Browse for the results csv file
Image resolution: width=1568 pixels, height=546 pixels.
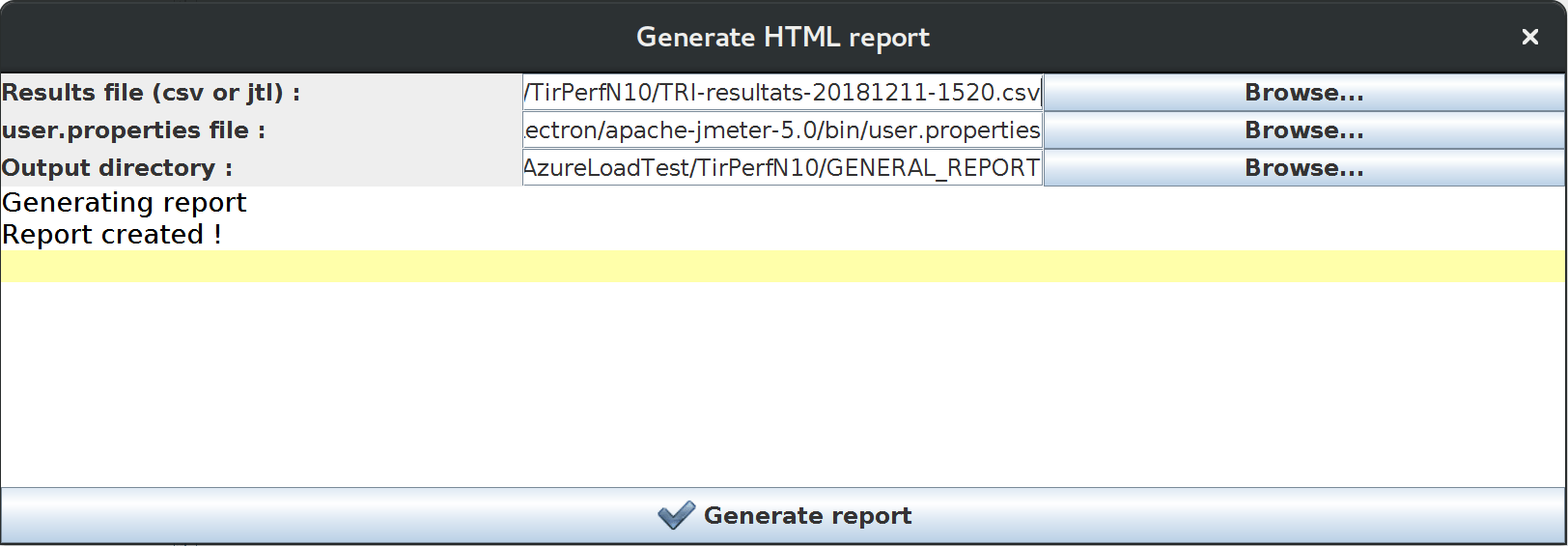[x=1303, y=93]
